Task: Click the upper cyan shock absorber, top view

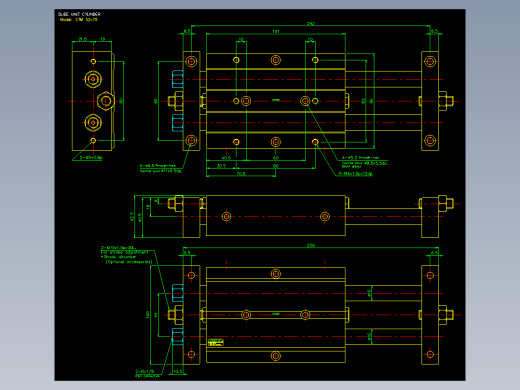Action: coord(178,79)
